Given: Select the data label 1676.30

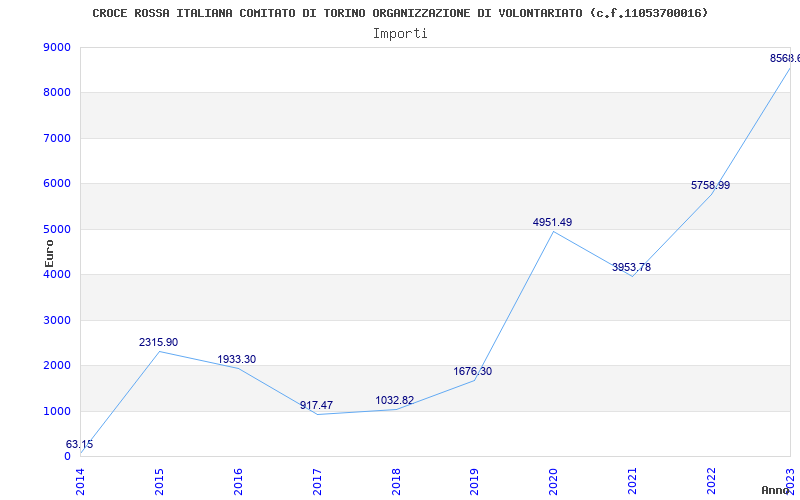Looking at the screenshot, I should (x=473, y=371).
